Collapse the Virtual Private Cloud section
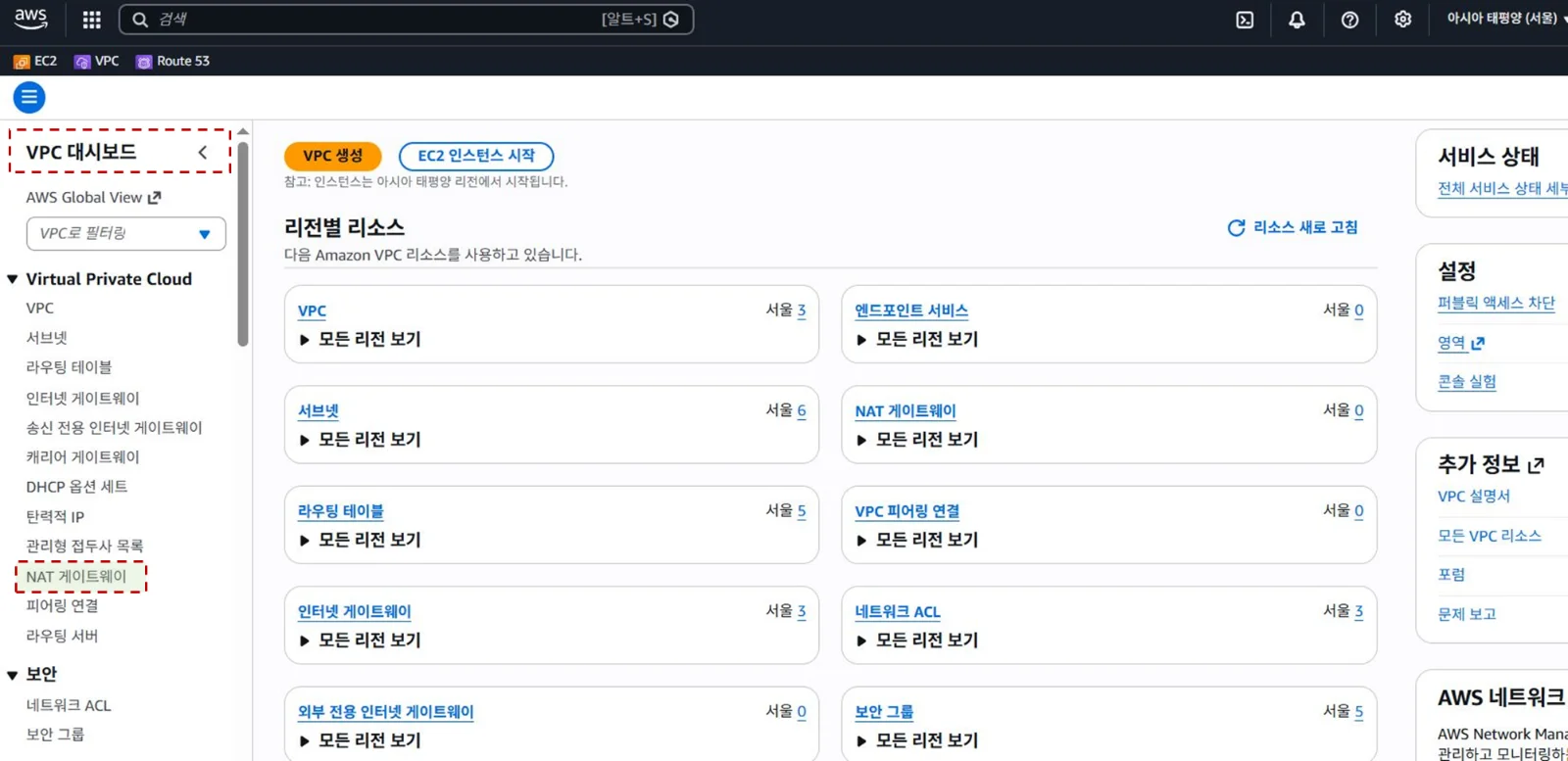 [x=13, y=279]
